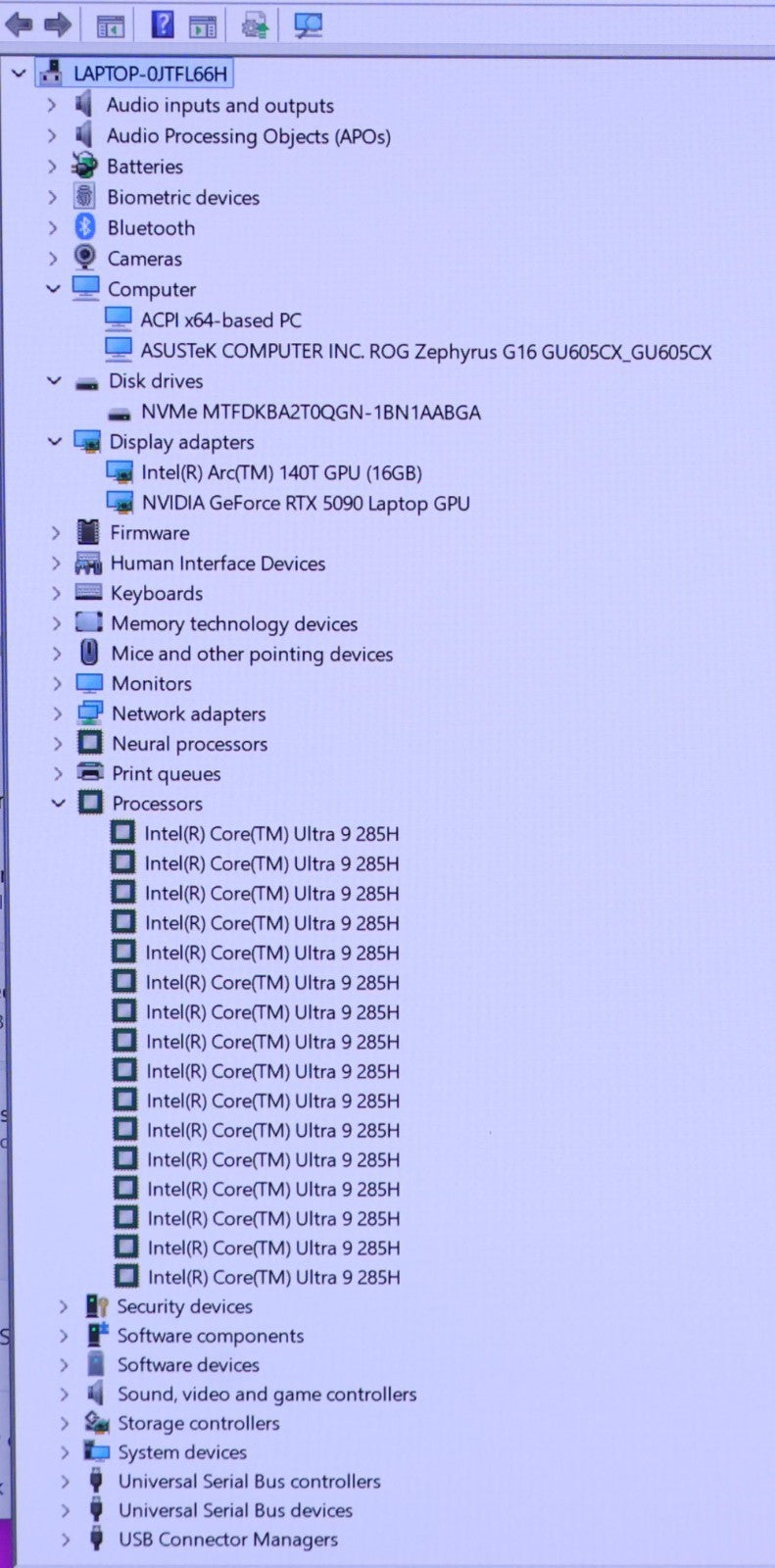The image size is (775, 1568).
Task: Click the Show/Hide Action Pane icon
Action: point(203,26)
